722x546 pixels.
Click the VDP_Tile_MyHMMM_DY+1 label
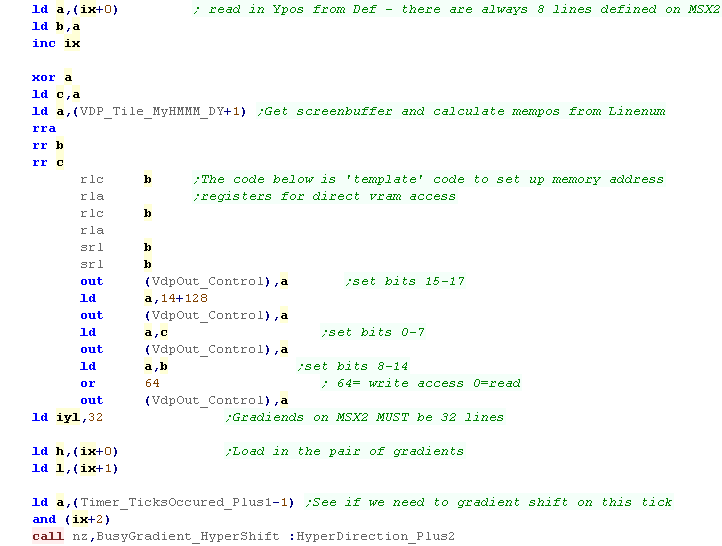click(x=162, y=111)
